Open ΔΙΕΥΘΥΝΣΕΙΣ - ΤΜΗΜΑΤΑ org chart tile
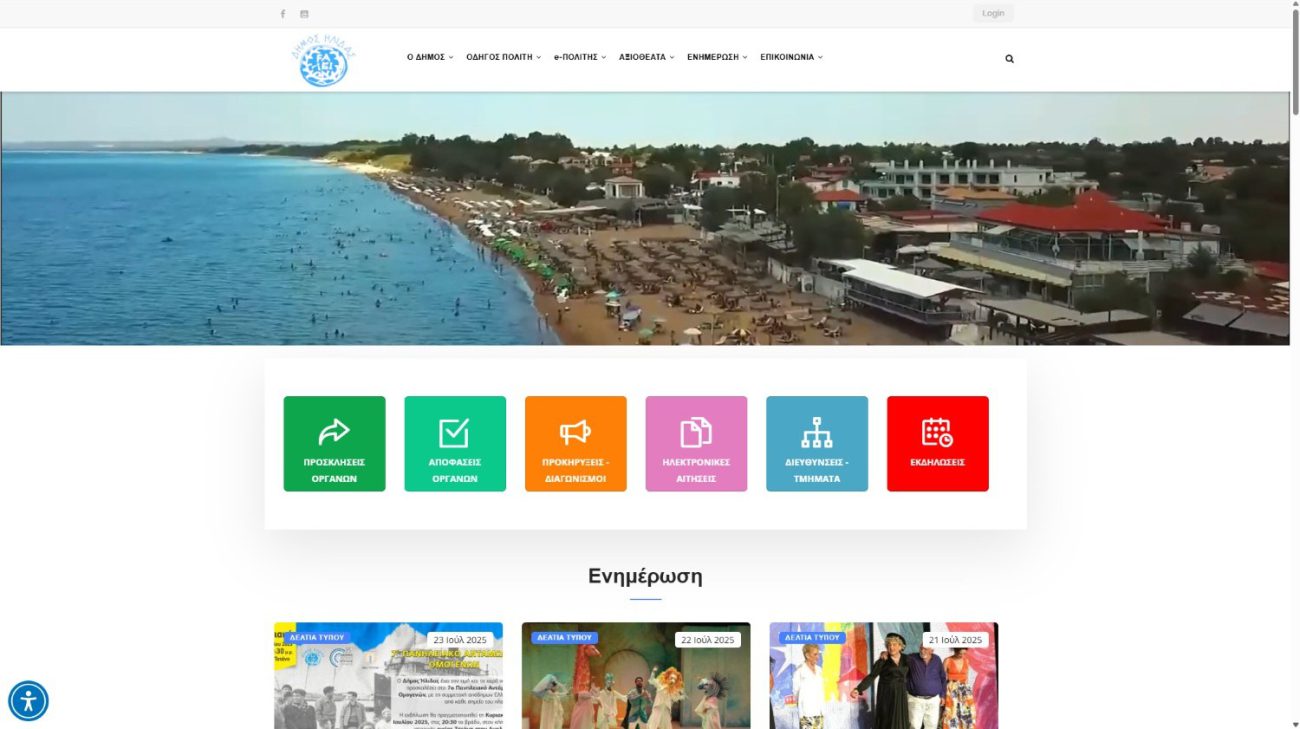 (817, 444)
